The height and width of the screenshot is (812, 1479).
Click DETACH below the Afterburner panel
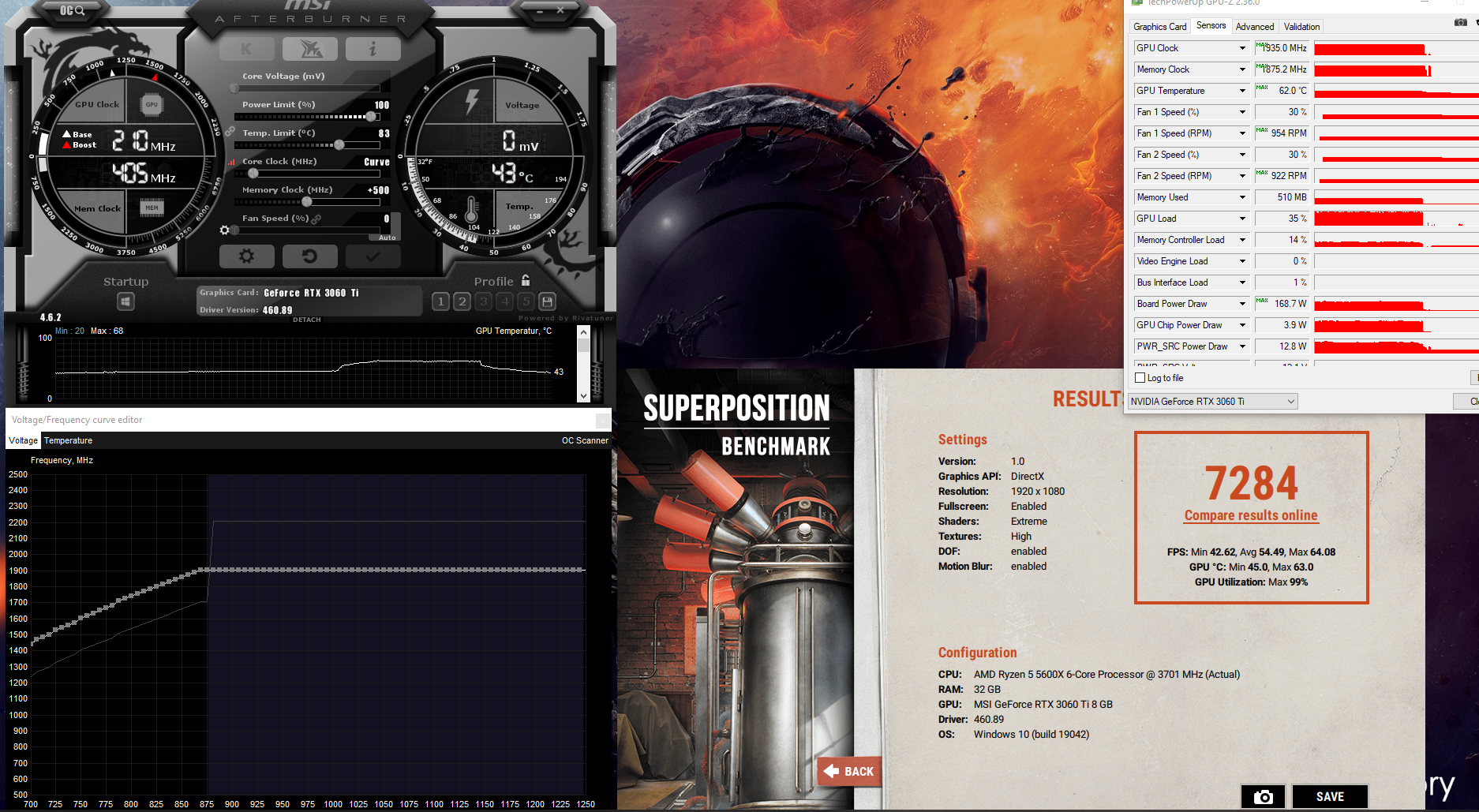click(307, 320)
